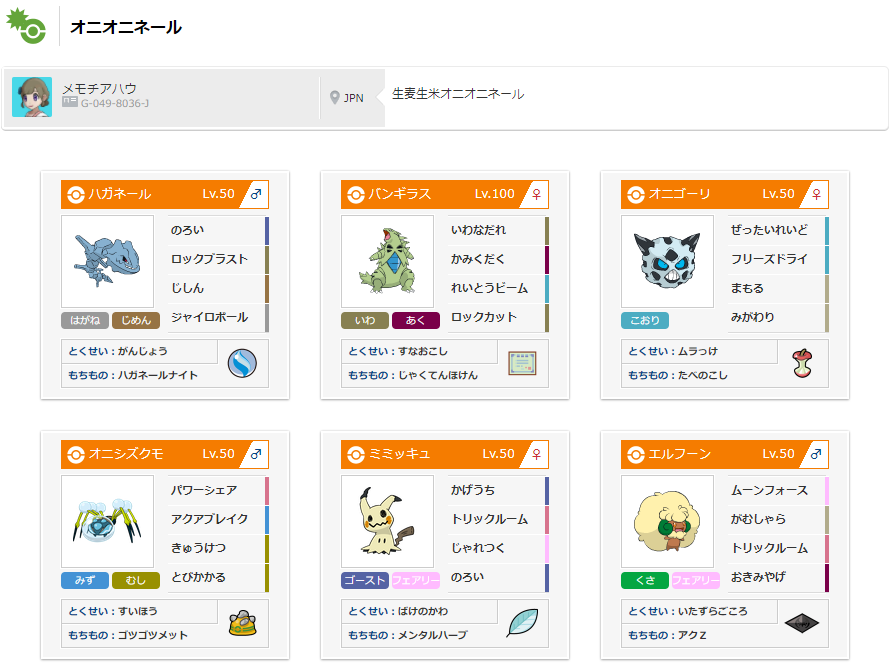
Task: Click the Glalie sprite image
Action: click(x=667, y=261)
